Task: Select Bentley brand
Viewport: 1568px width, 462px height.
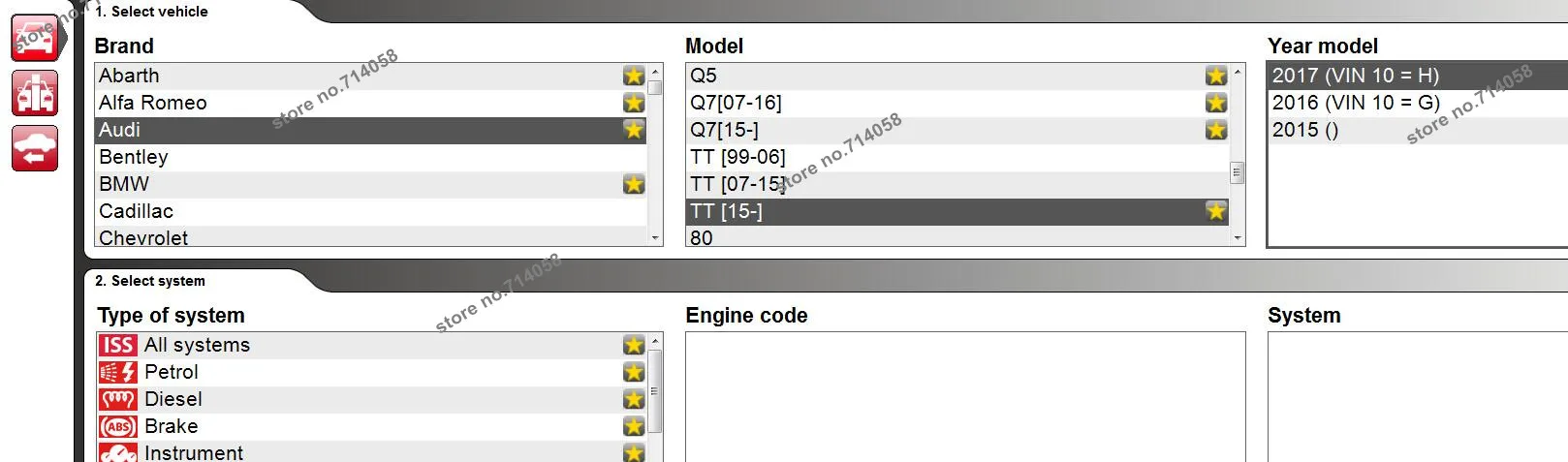Action: pyautogui.click(x=371, y=157)
